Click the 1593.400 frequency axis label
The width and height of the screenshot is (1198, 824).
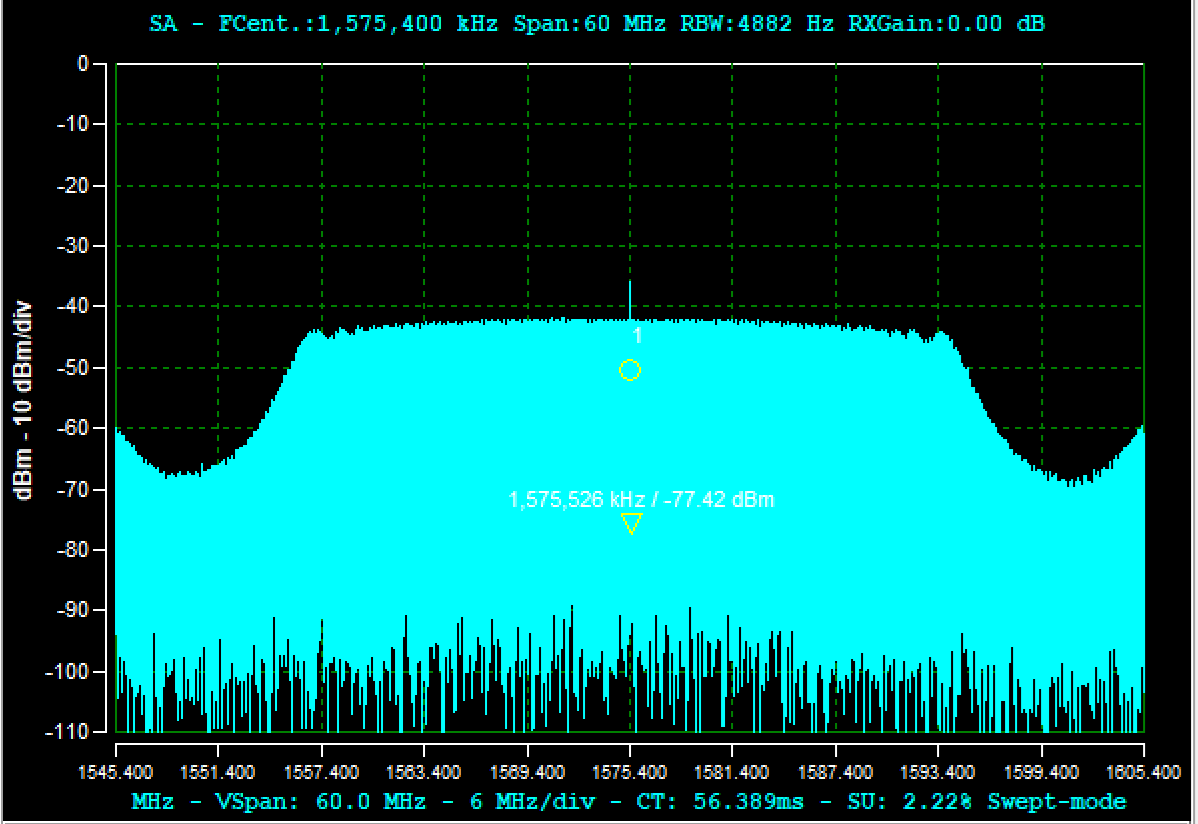(x=937, y=772)
